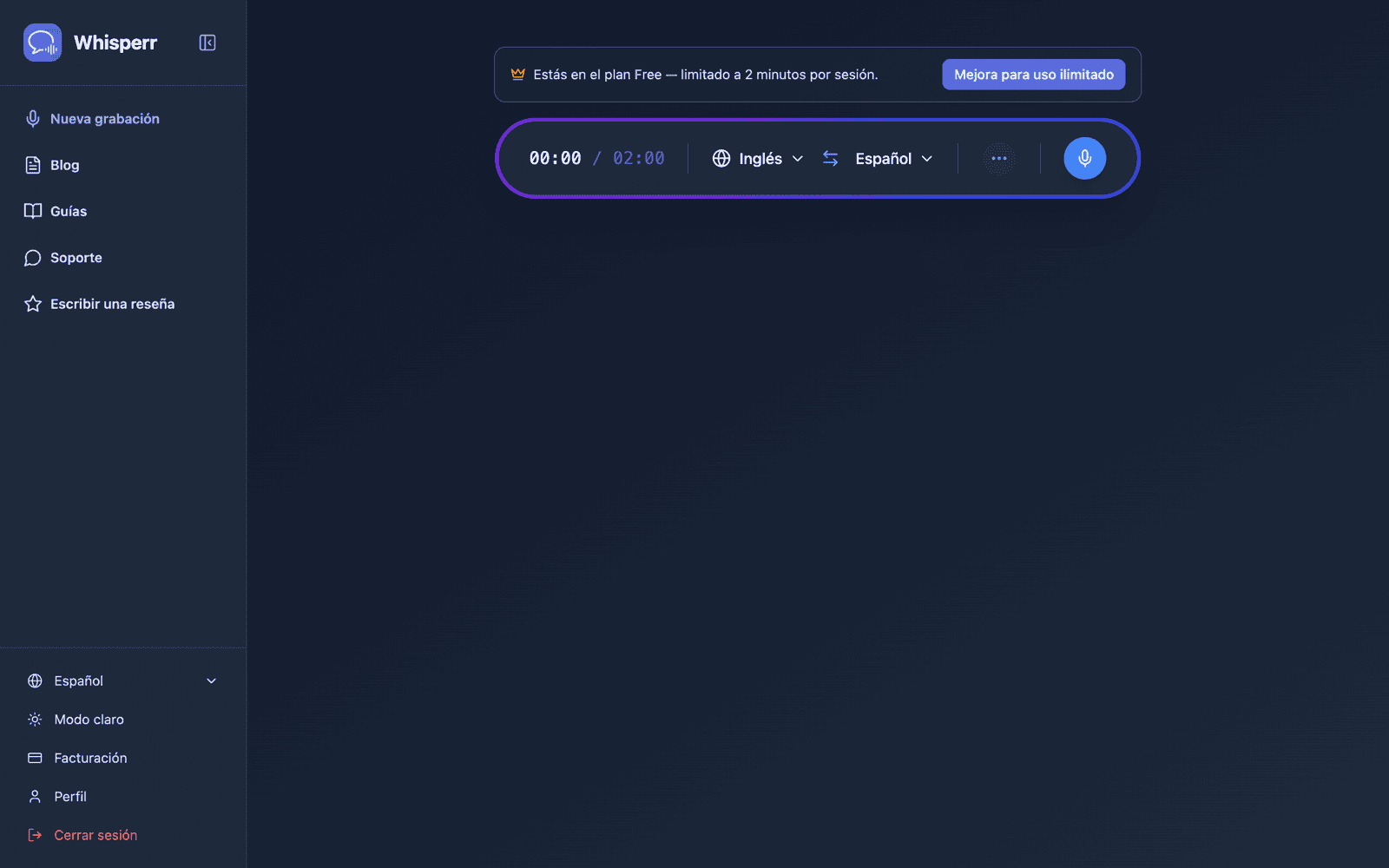Collapse the sidebar panel
Screen dimensions: 1389x868
[207, 43]
